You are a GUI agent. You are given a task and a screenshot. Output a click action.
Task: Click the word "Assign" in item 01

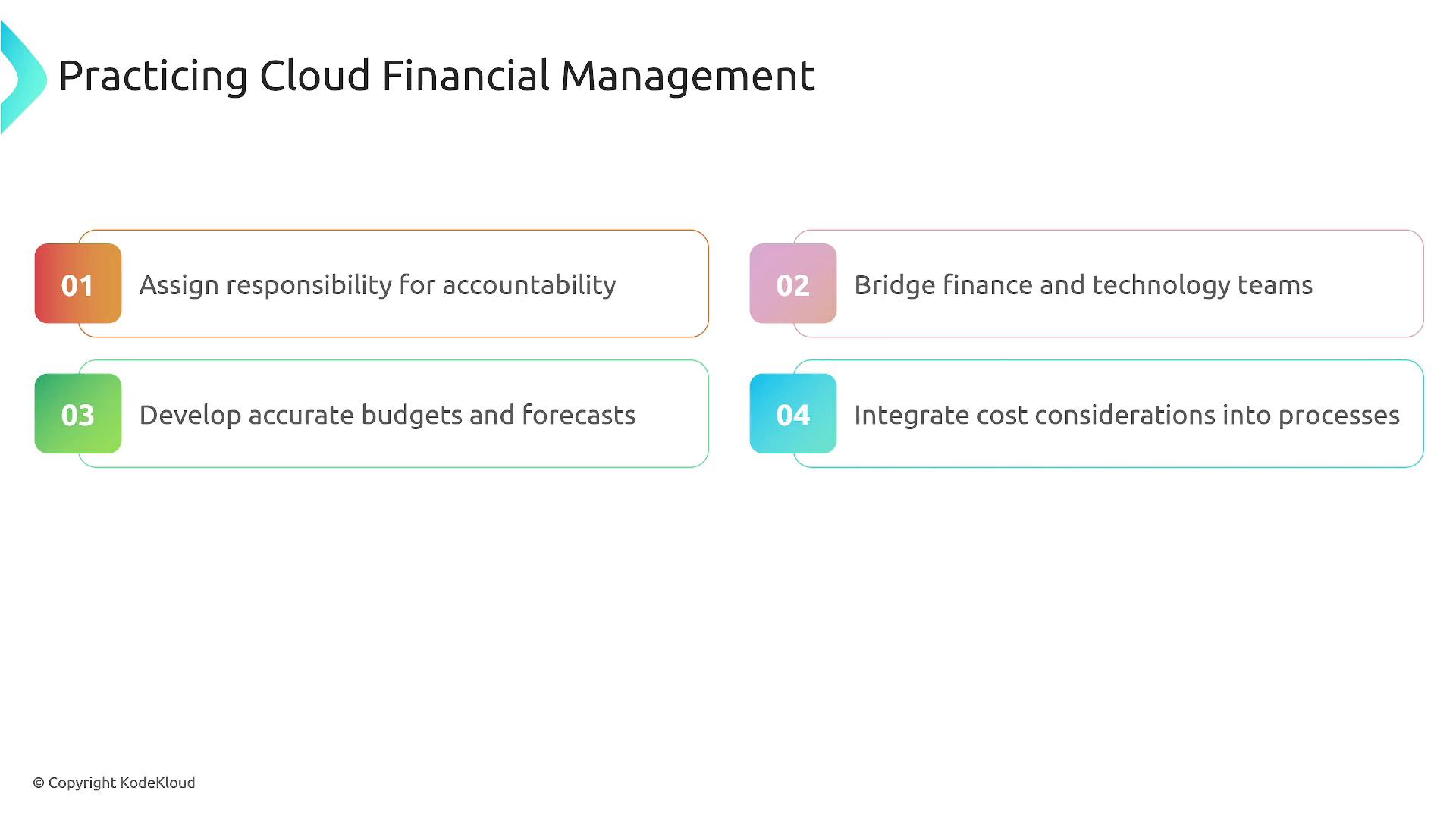tap(179, 286)
